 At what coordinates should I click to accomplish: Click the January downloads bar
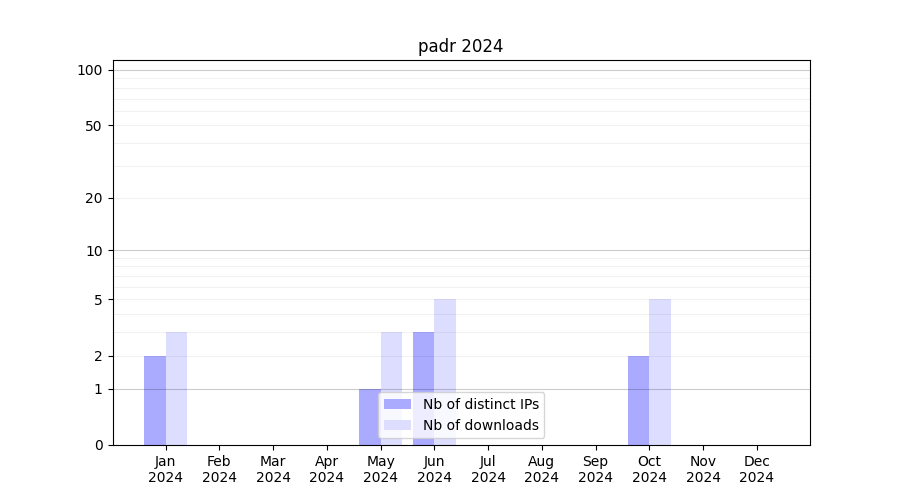177,388
